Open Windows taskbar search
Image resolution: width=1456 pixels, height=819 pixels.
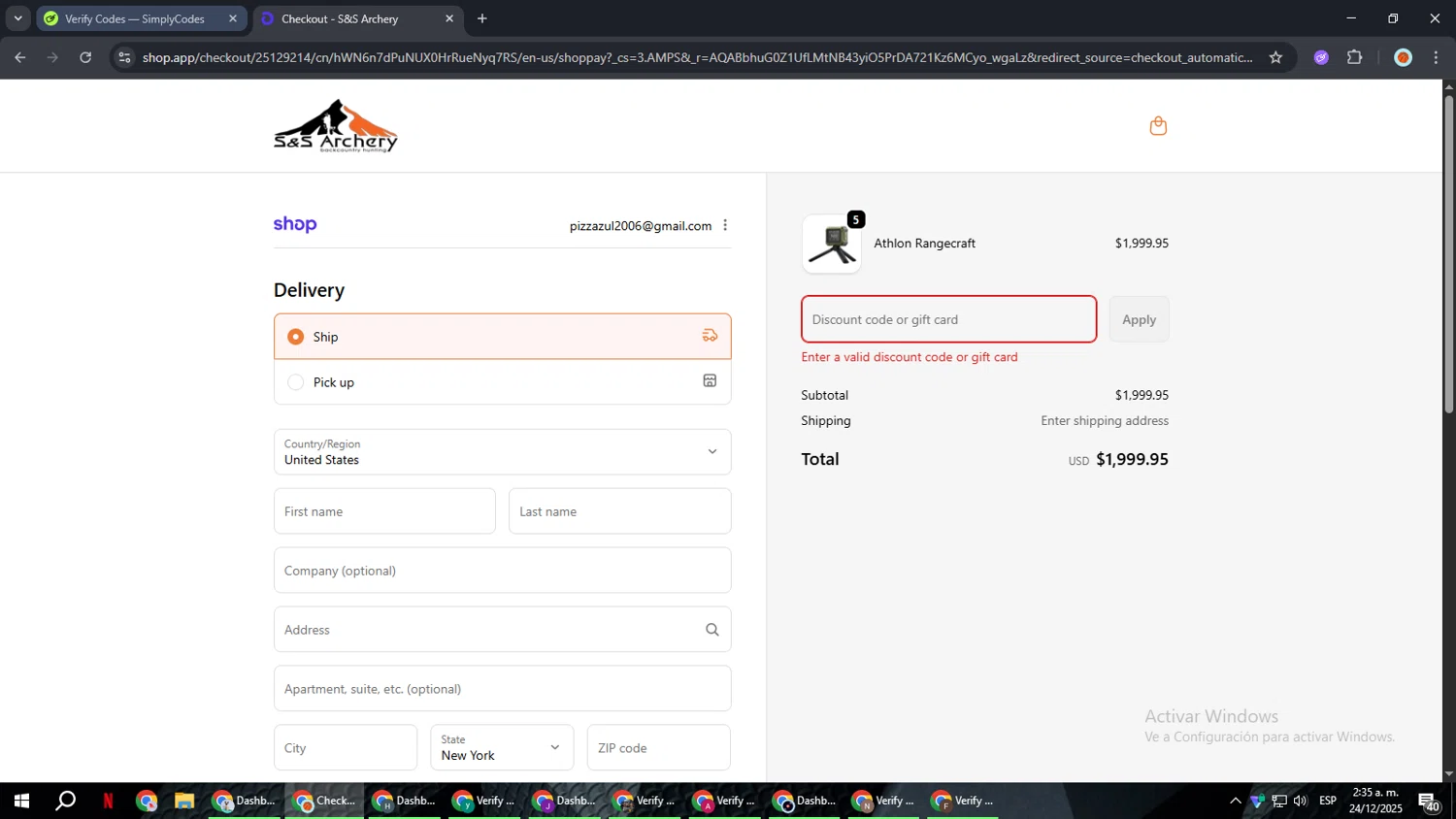(65, 801)
